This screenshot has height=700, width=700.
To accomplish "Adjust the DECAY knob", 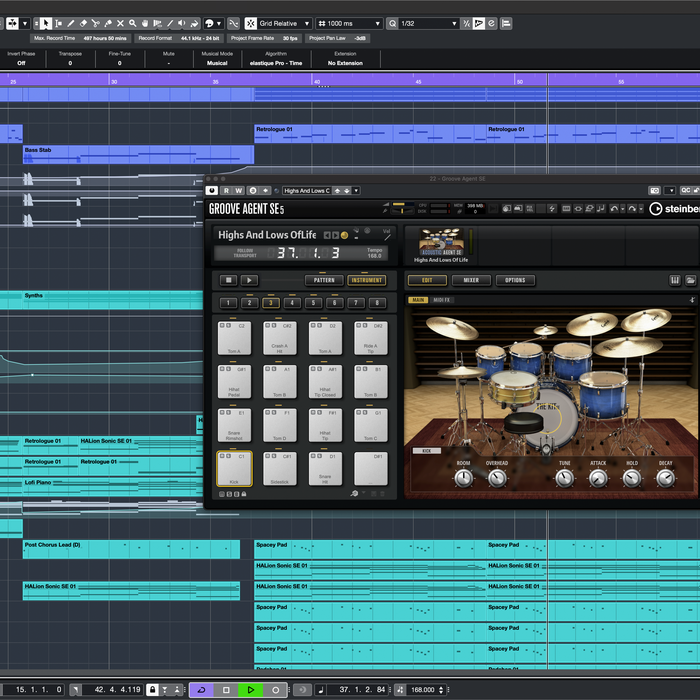I will point(665,479).
